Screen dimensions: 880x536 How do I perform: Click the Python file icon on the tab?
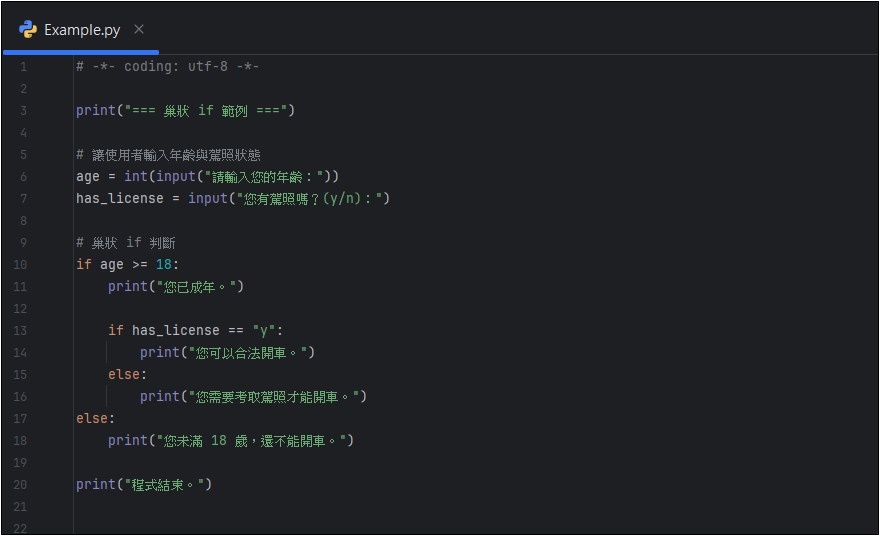pyautogui.click(x=27, y=29)
